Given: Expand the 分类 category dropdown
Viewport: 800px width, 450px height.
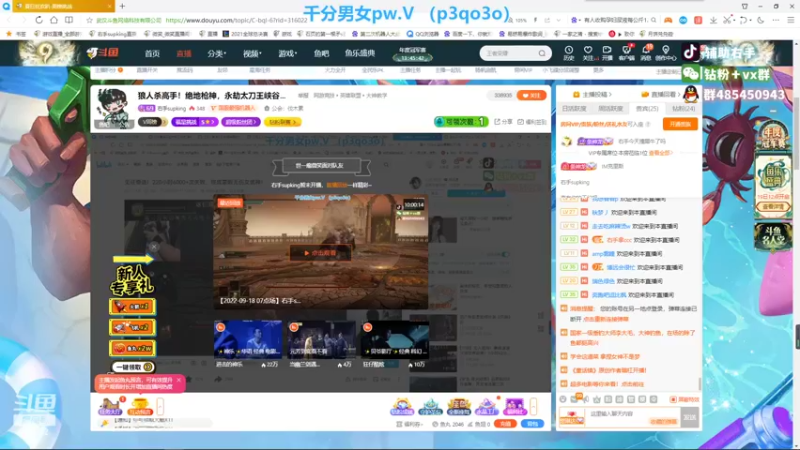Looking at the screenshot, I should pos(216,53).
